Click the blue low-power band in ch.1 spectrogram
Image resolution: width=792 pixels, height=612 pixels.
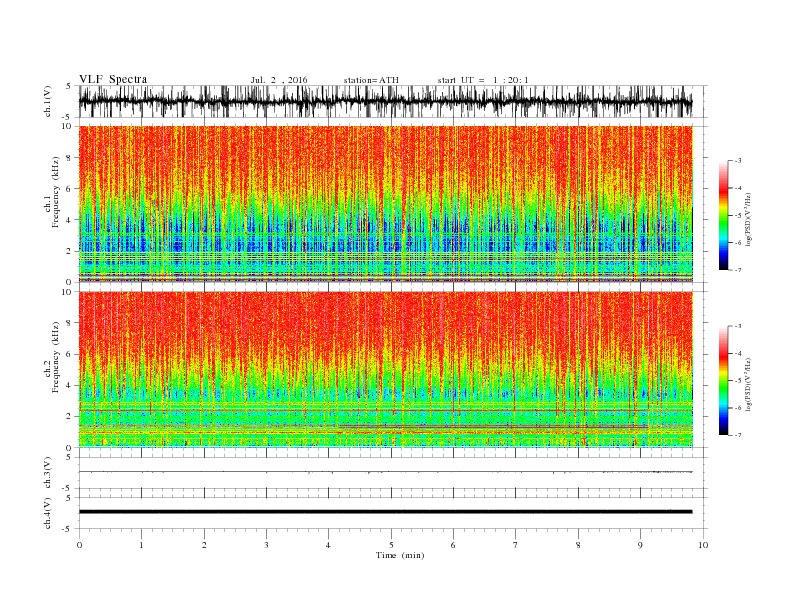tap(386, 237)
